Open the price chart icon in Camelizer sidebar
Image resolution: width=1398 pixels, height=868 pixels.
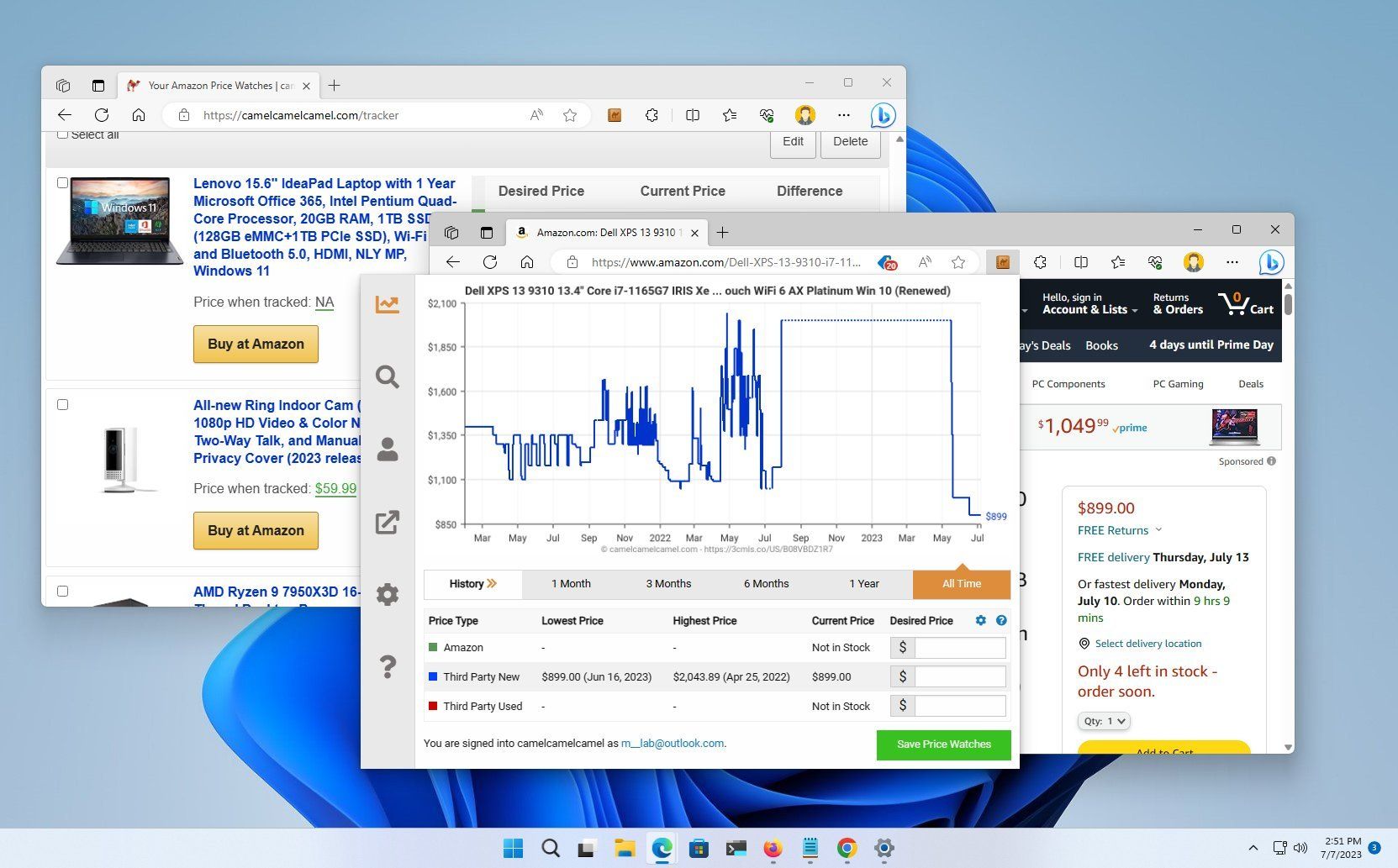point(387,304)
